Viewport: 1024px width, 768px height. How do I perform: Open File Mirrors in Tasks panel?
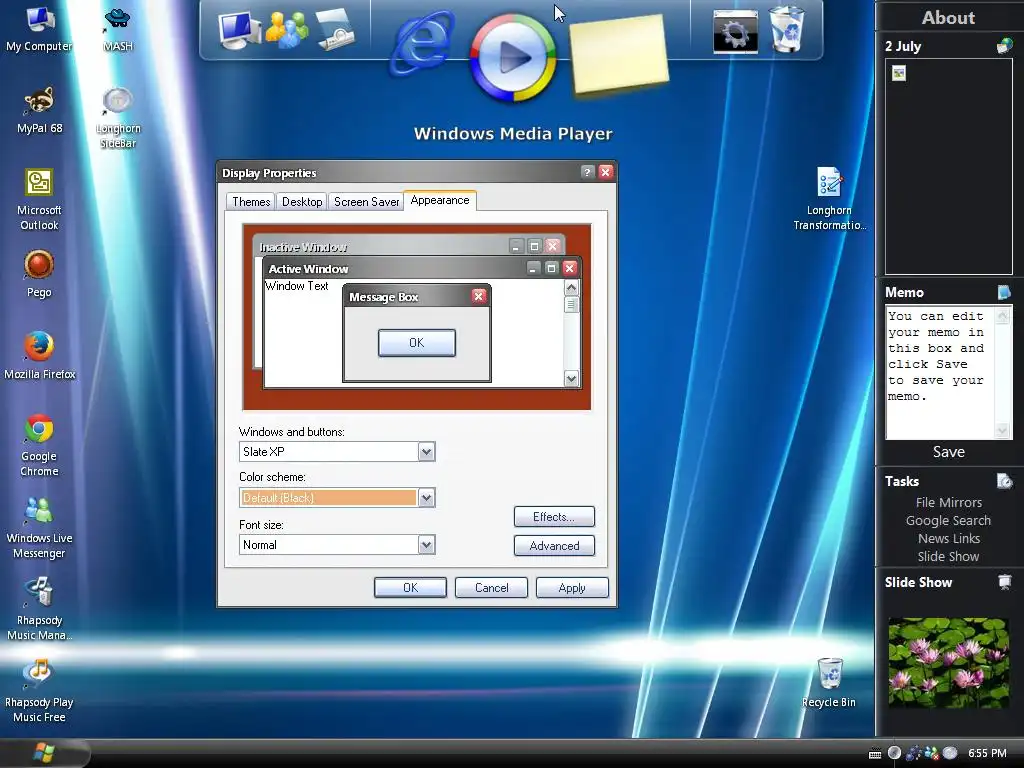(x=949, y=502)
